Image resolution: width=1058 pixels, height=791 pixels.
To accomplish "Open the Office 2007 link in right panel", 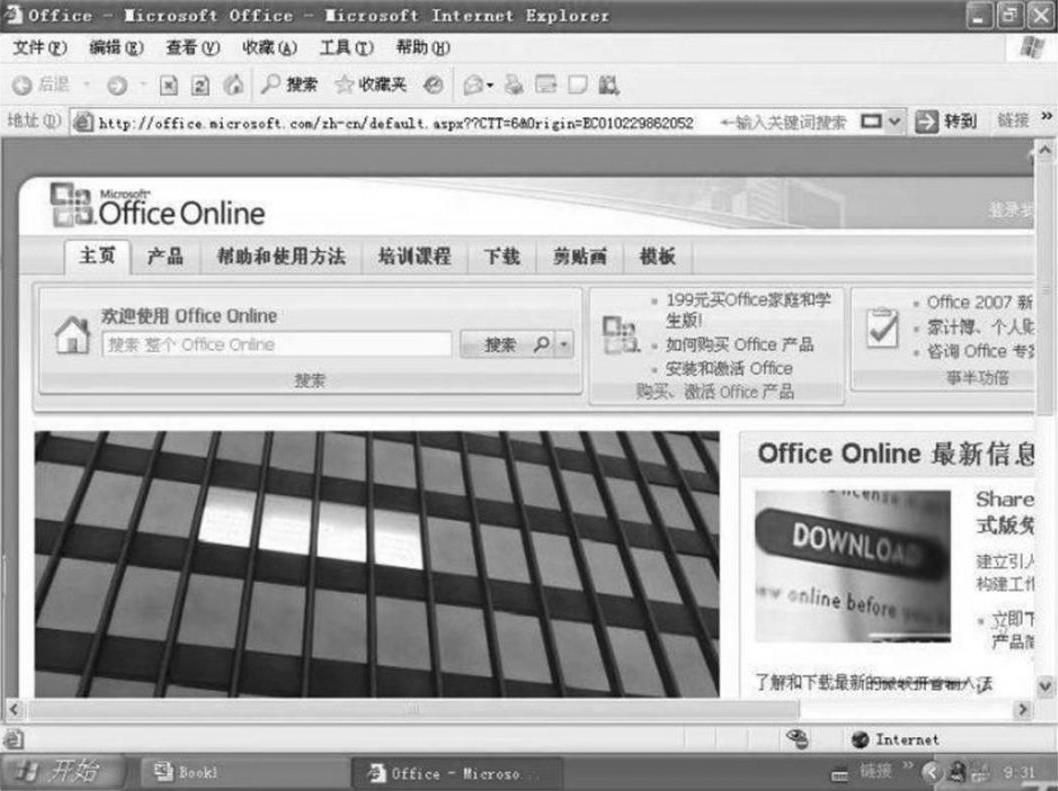I will point(980,302).
